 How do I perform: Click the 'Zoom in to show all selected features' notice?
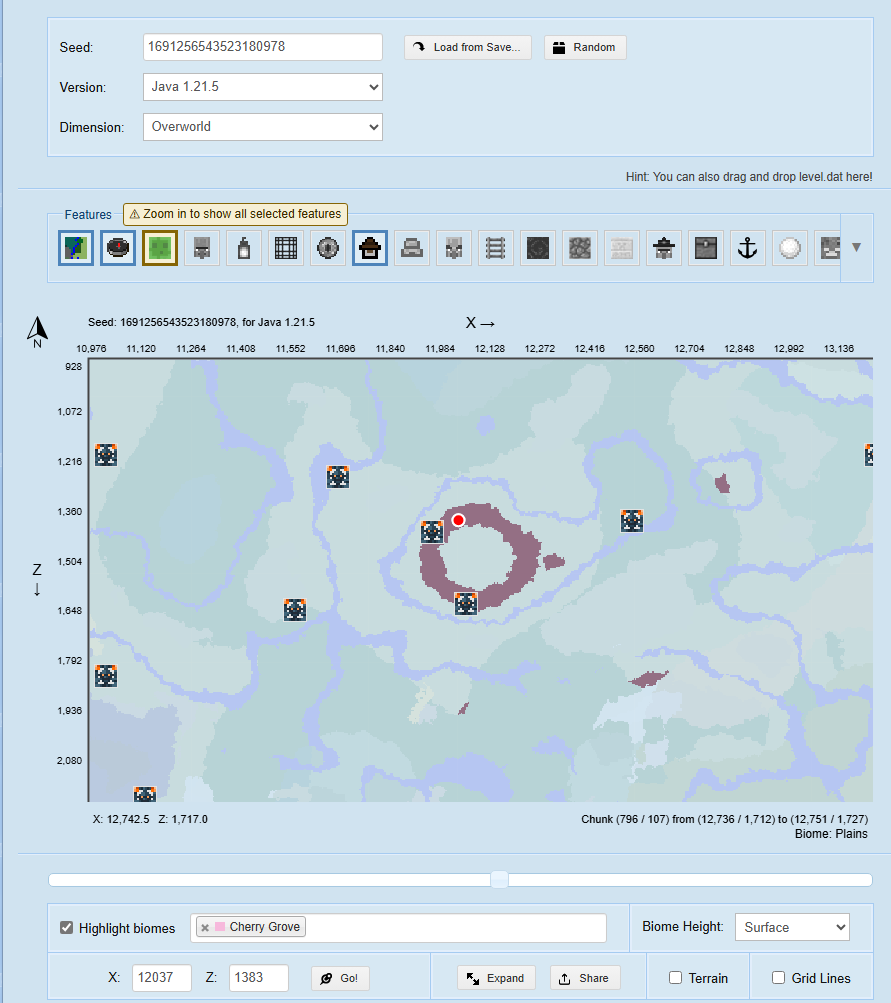(235, 214)
